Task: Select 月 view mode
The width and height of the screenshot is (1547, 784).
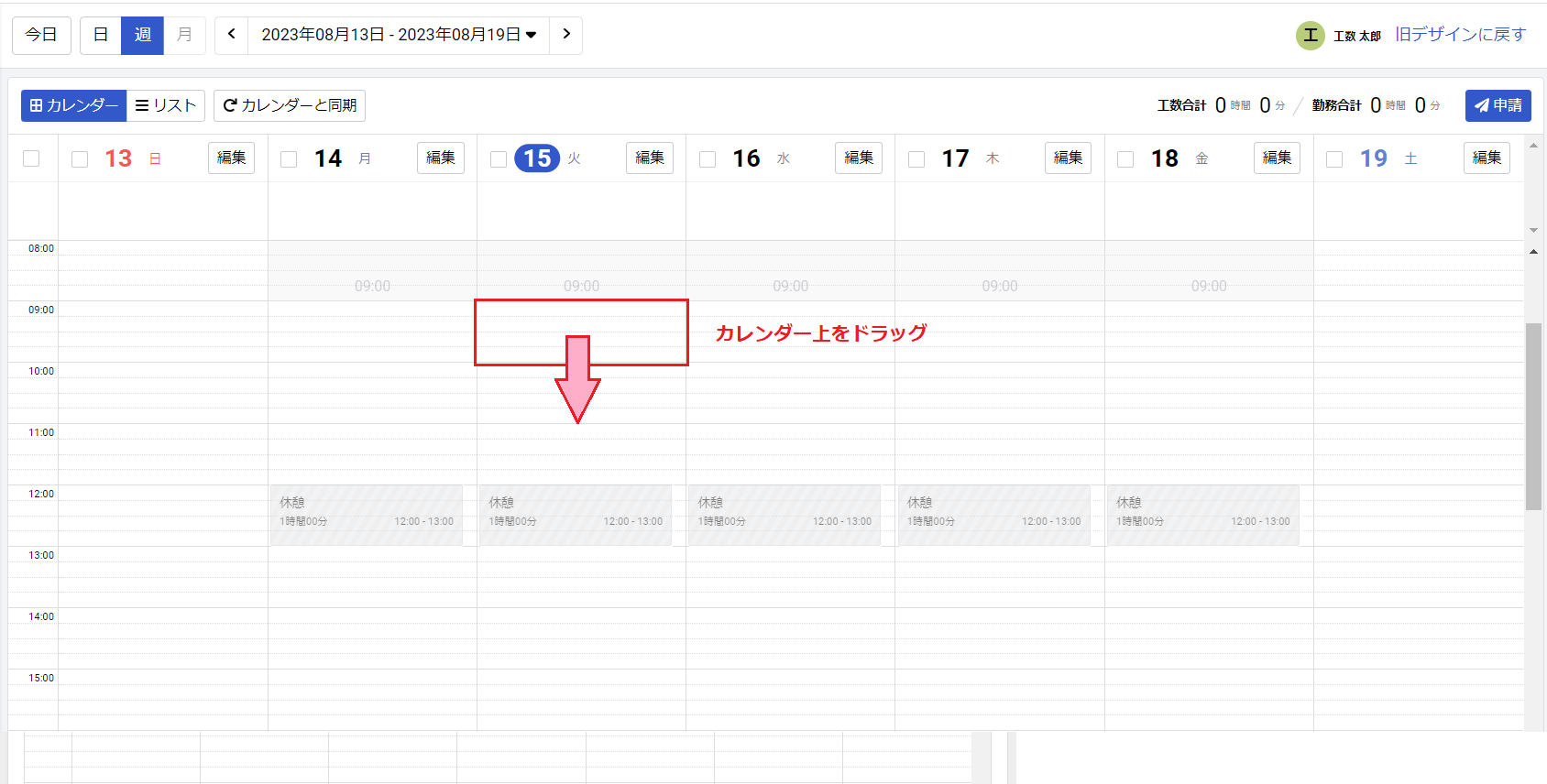Action: (184, 35)
